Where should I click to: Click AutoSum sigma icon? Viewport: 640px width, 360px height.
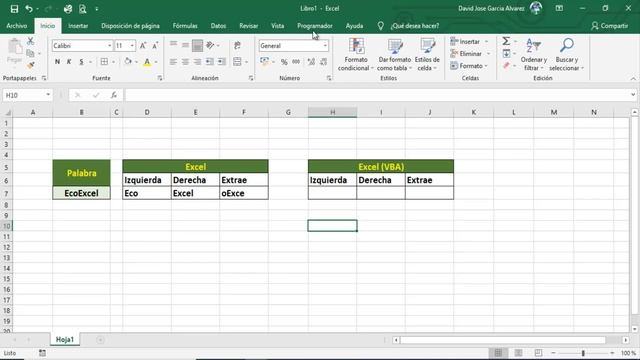[506, 41]
